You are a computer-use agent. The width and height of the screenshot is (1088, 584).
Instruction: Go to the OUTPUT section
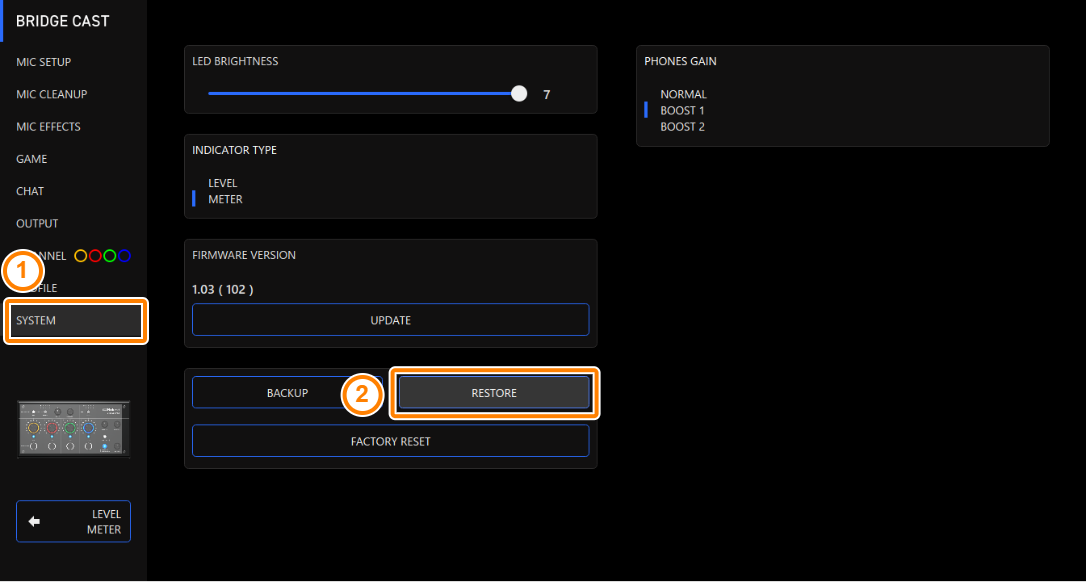pos(38,223)
